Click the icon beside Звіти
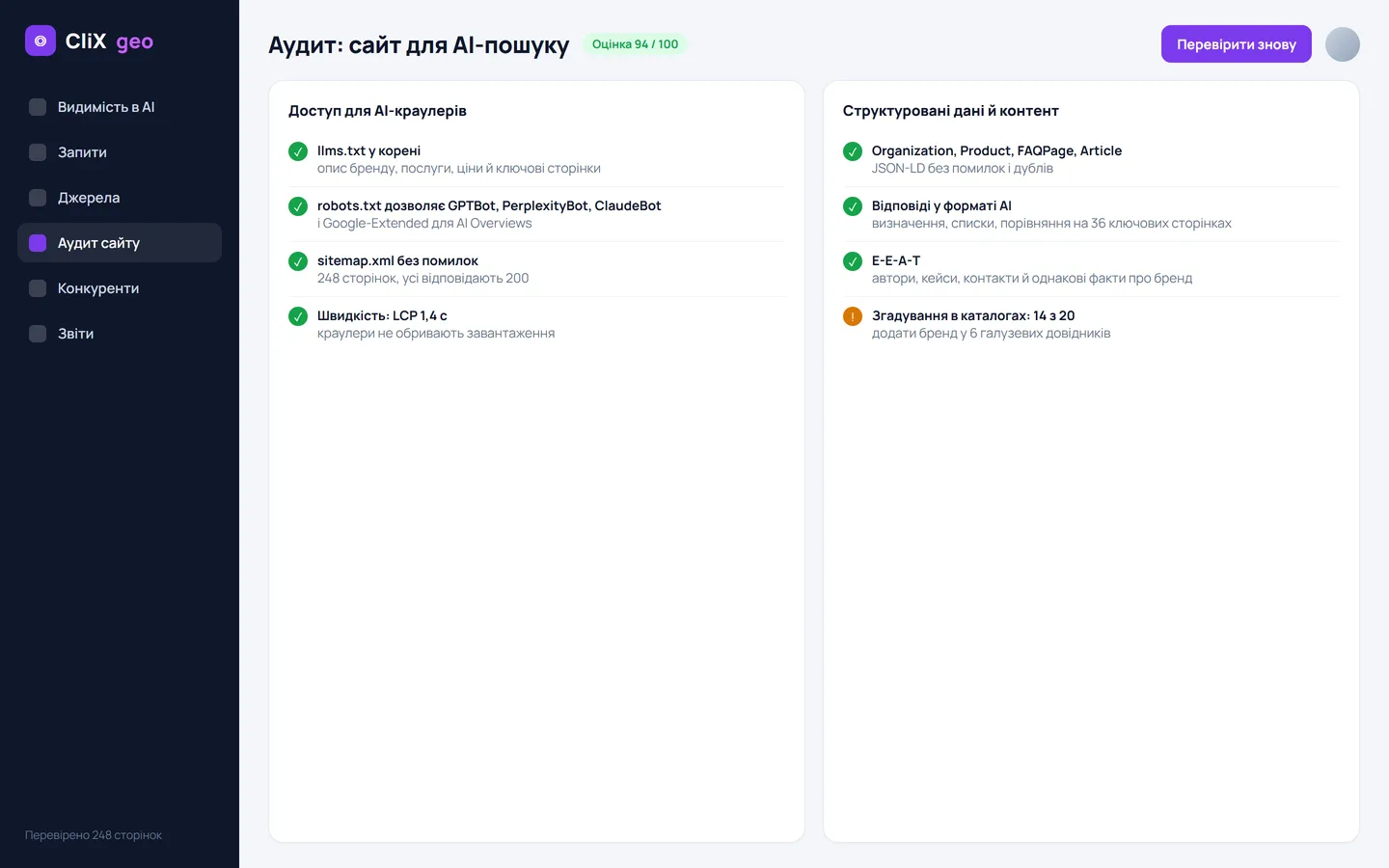 click(38, 334)
